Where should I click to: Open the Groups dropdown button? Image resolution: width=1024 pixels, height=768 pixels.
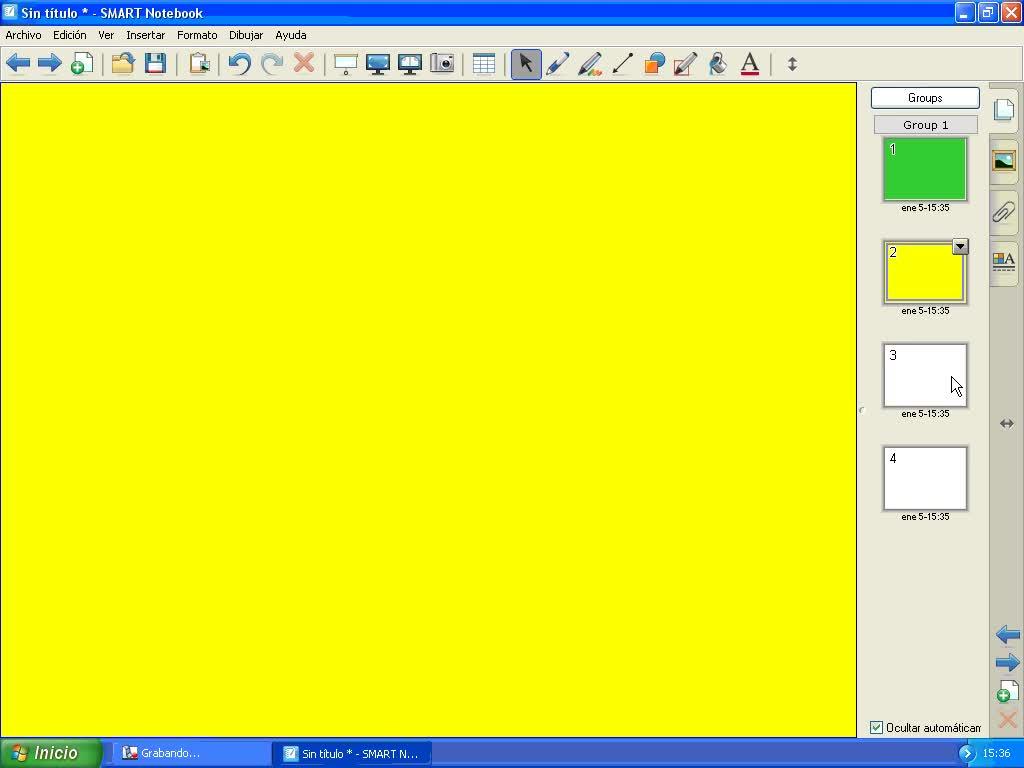point(925,98)
